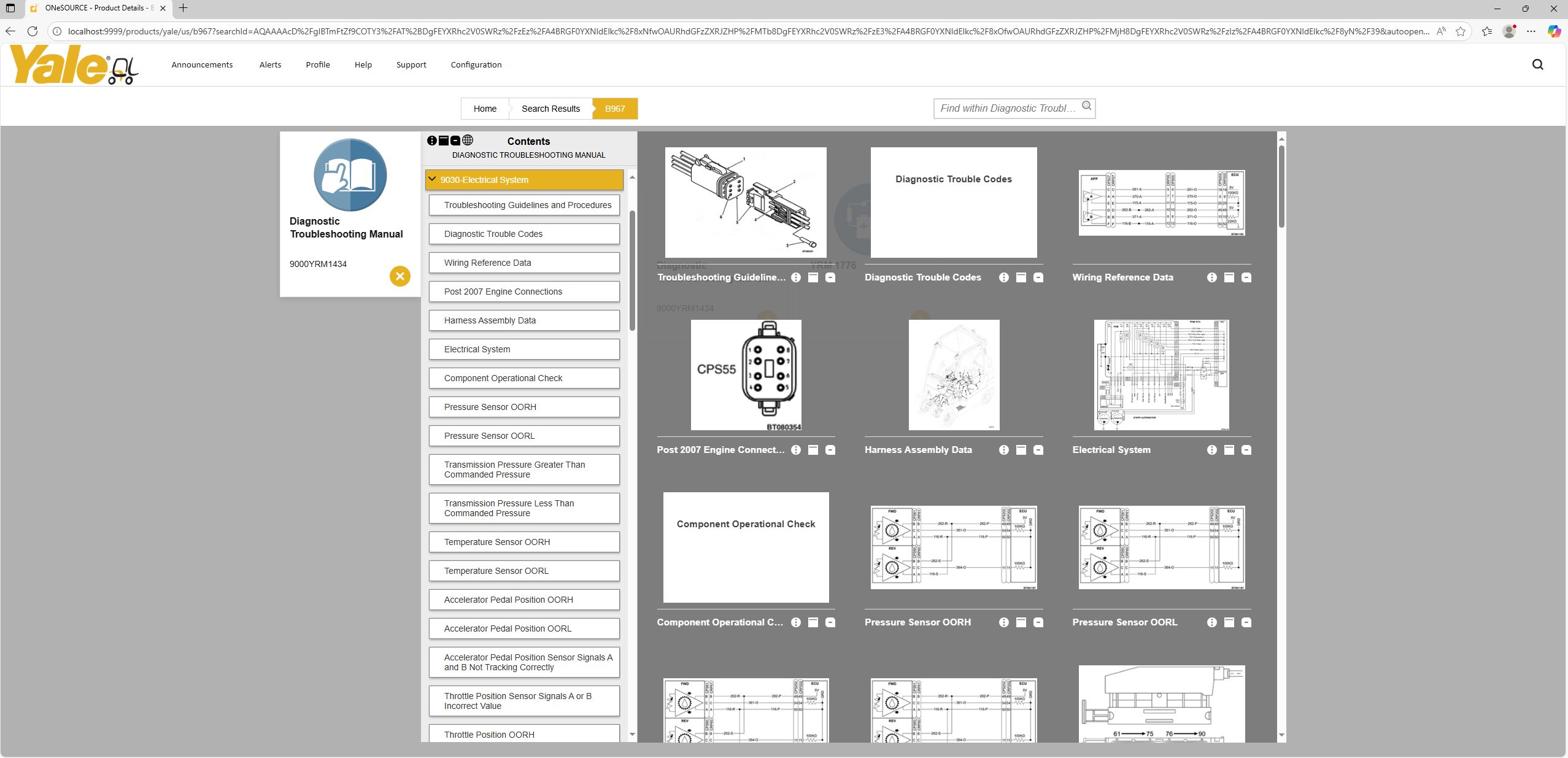Open Temperature Sensor OORH entry
Viewport: 1568px width, 758px height.
(524, 542)
